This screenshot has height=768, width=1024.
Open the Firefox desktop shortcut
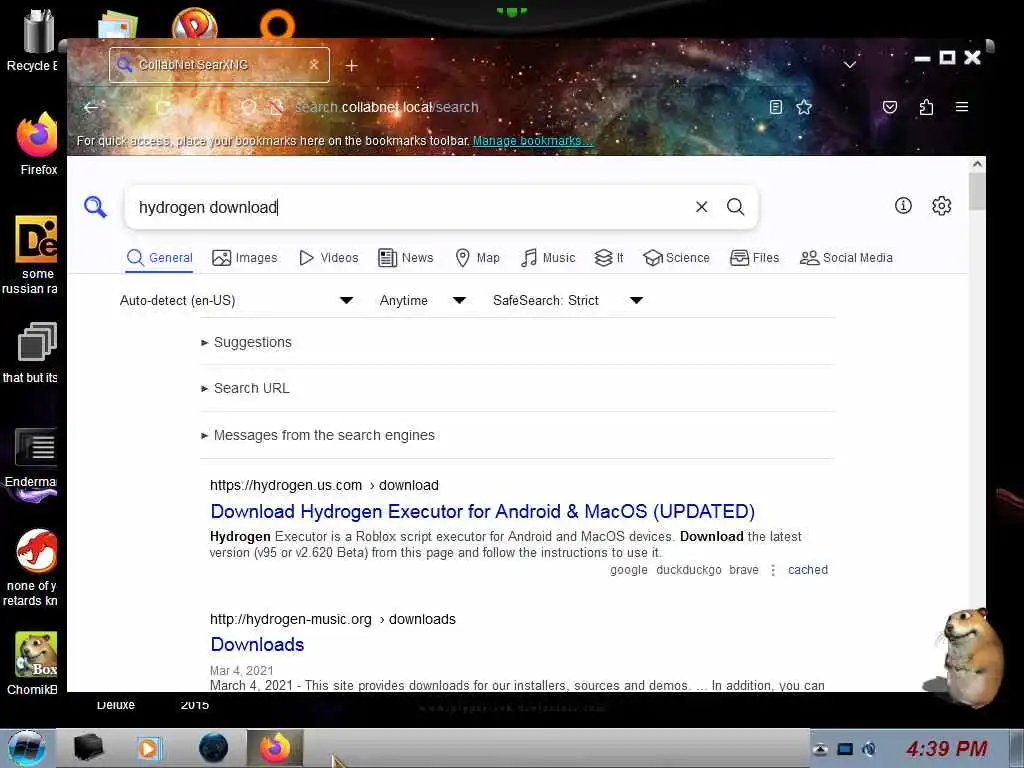click(x=37, y=144)
